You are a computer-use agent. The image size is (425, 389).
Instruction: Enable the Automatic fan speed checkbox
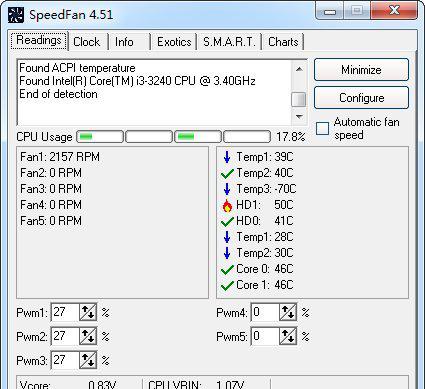tap(322, 128)
